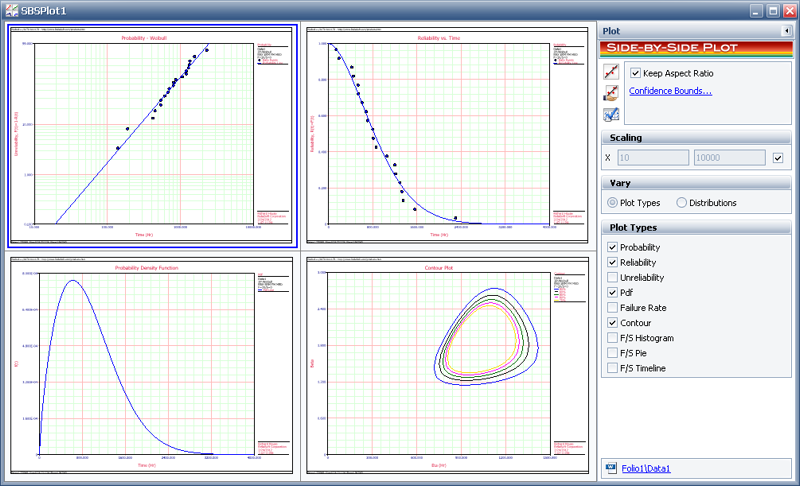800x486 pixels.
Task: Uncheck the automatic X scaling checkbox
Action: pyautogui.click(x=779, y=158)
